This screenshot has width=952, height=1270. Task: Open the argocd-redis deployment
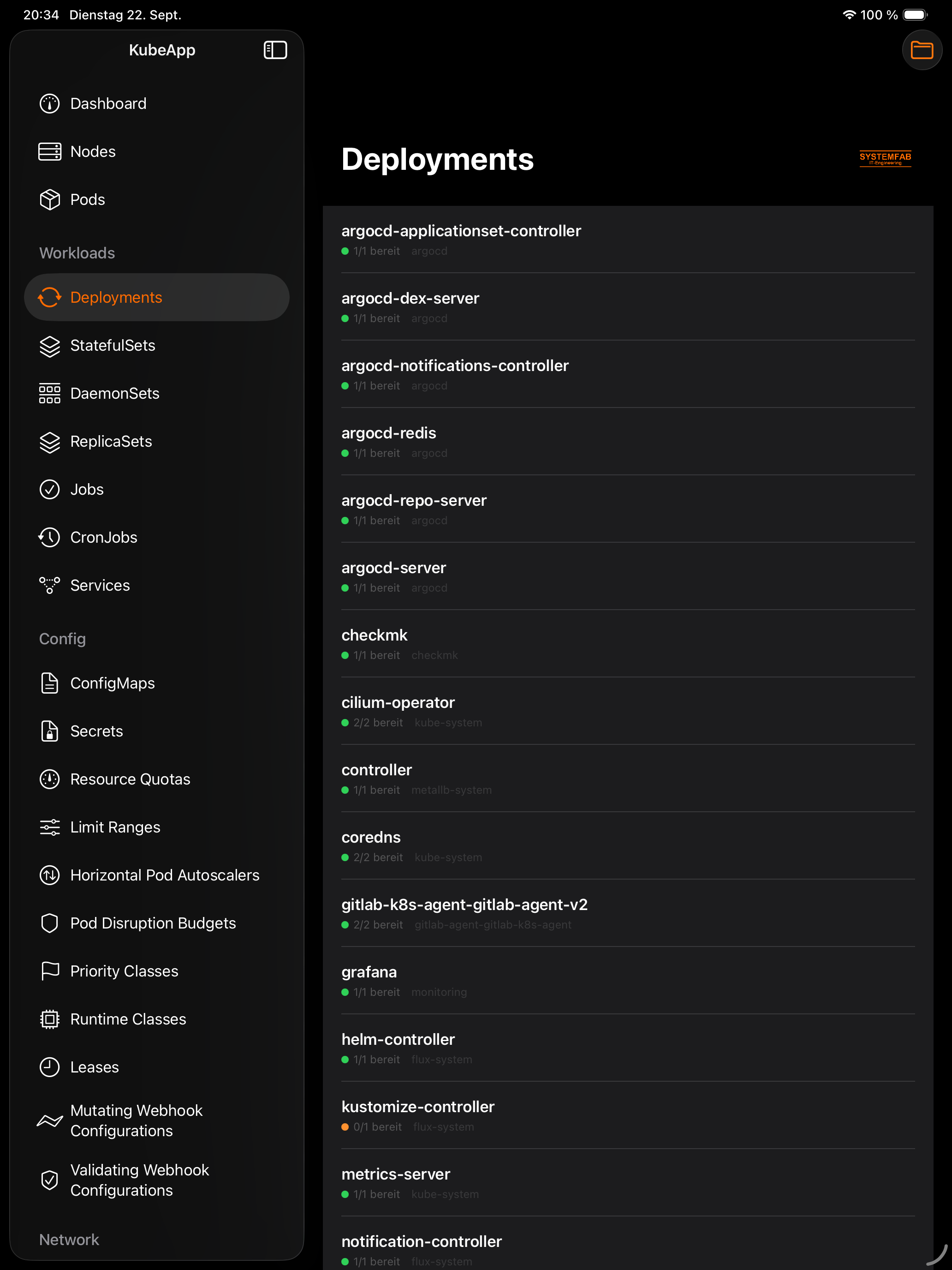(628, 442)
